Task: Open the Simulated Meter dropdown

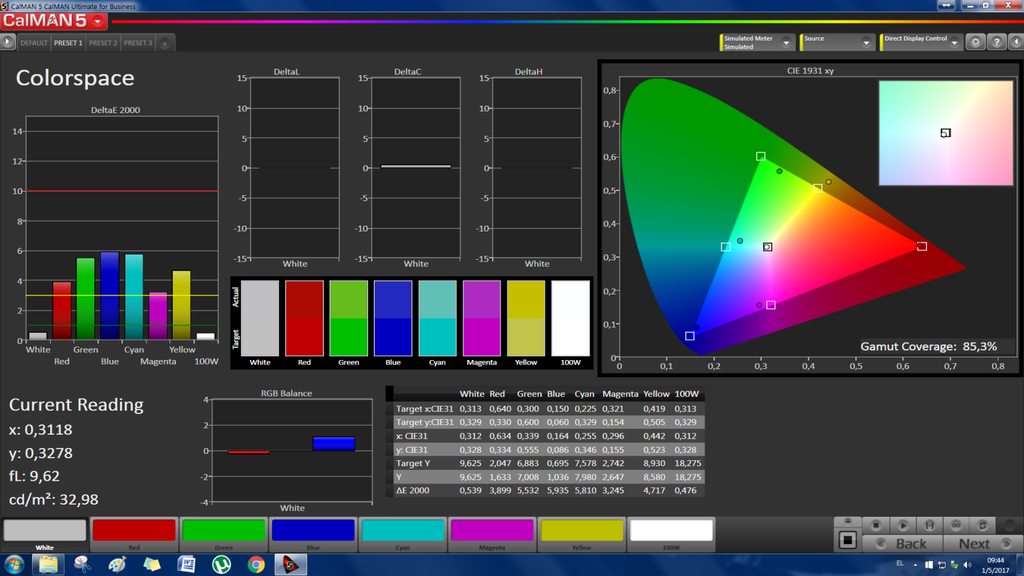Action: click(757, 42)
